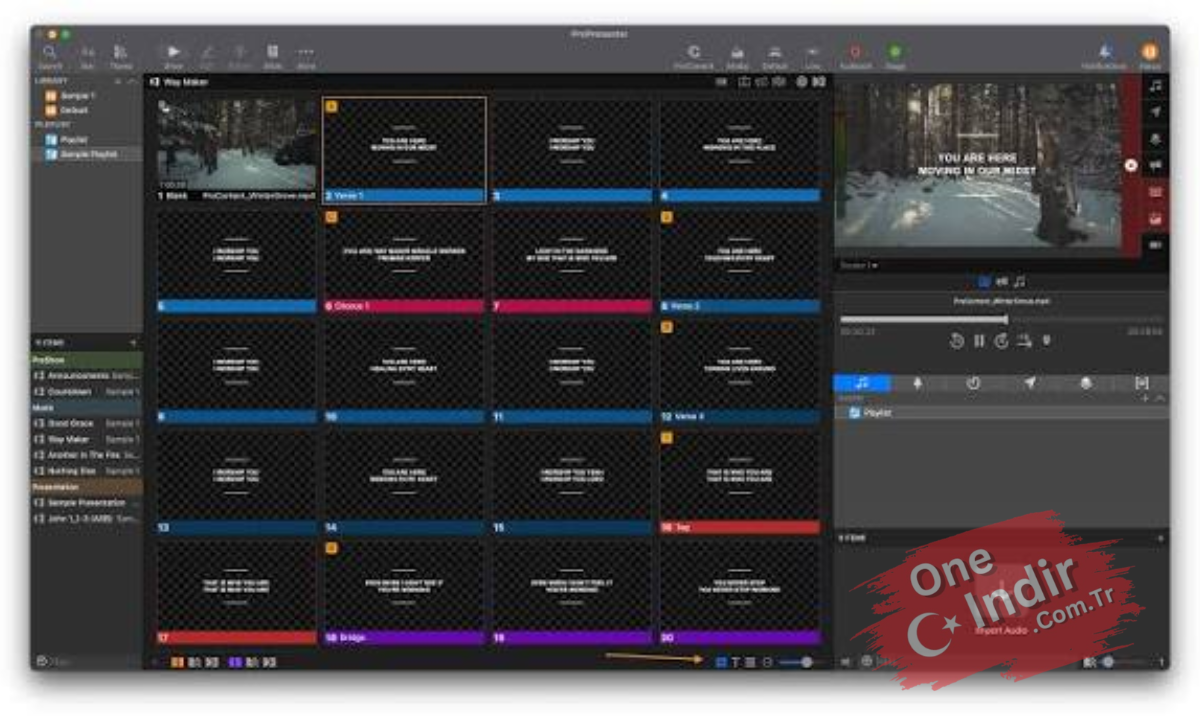Skip the video back using the rewind button
Viewport: 1200px width, 720px height.
coord(956,341)
